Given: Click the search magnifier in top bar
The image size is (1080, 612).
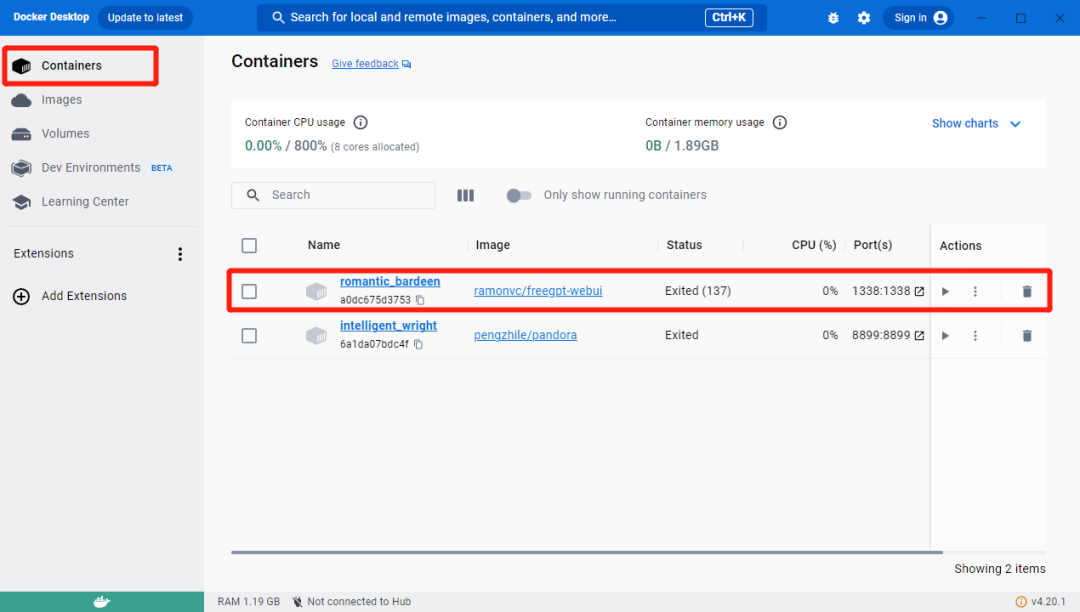Looking at the screenshot, I should pyautogui.click(x=278, y=18).
